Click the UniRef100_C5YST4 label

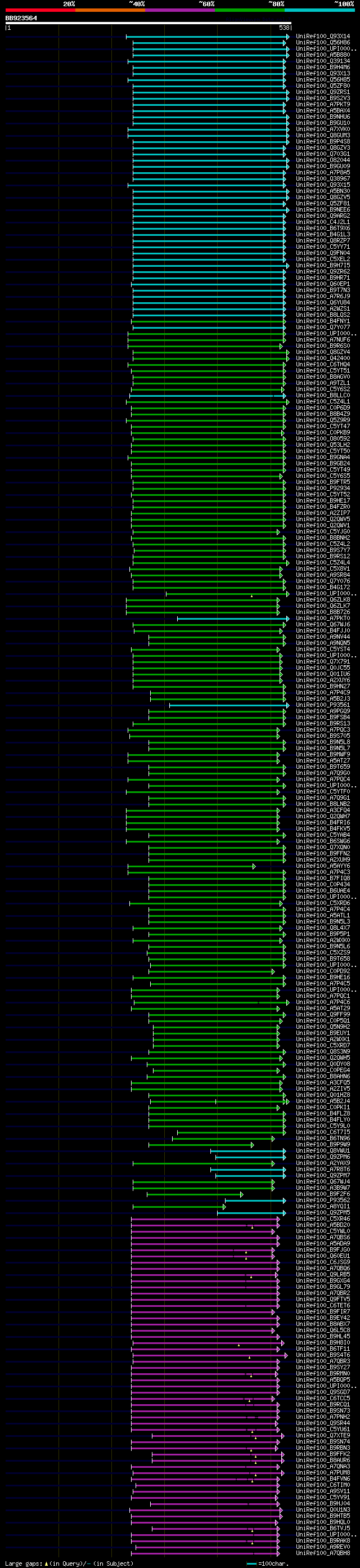coord(323,649)
